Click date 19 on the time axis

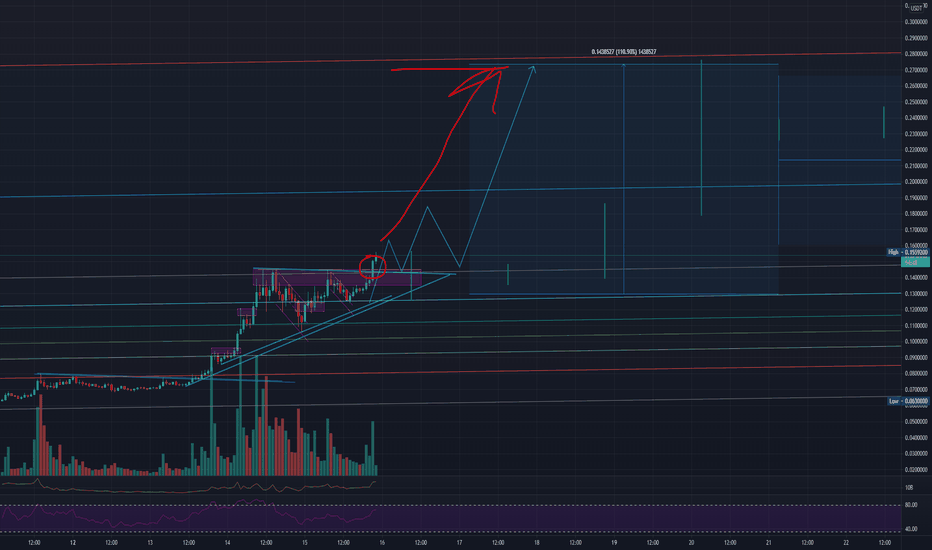[x=614, y=542]
